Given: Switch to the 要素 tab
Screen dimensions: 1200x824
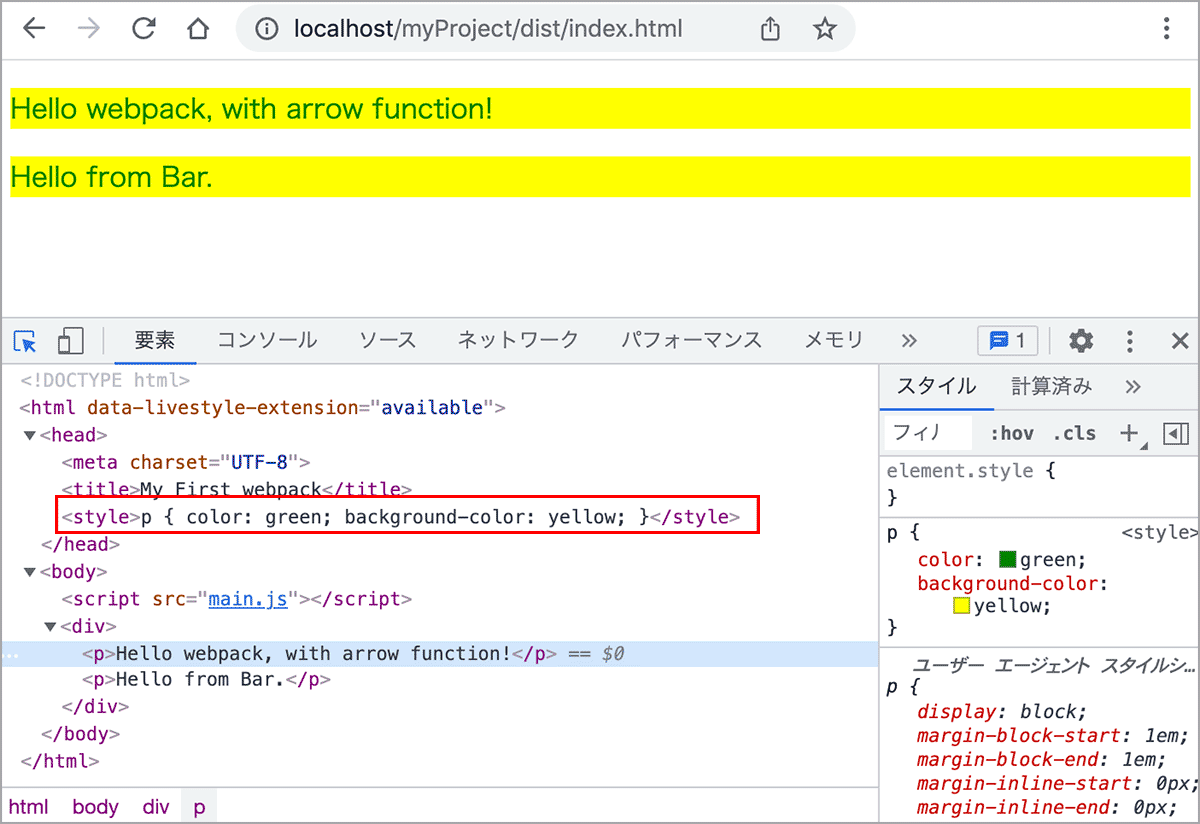Looking at the screenshot, I should point(155,340).
